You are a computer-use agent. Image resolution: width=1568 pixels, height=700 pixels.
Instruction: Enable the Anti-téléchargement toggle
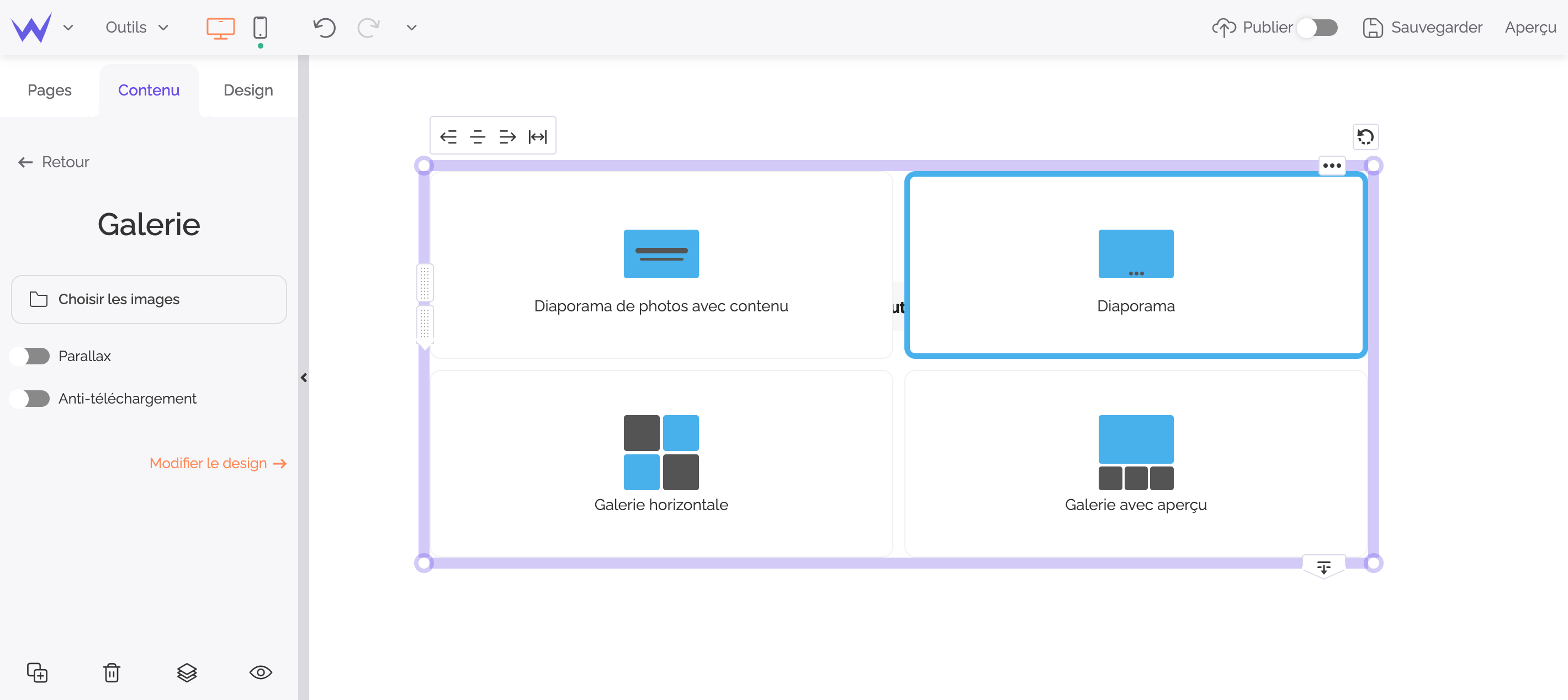pos(30,399)
